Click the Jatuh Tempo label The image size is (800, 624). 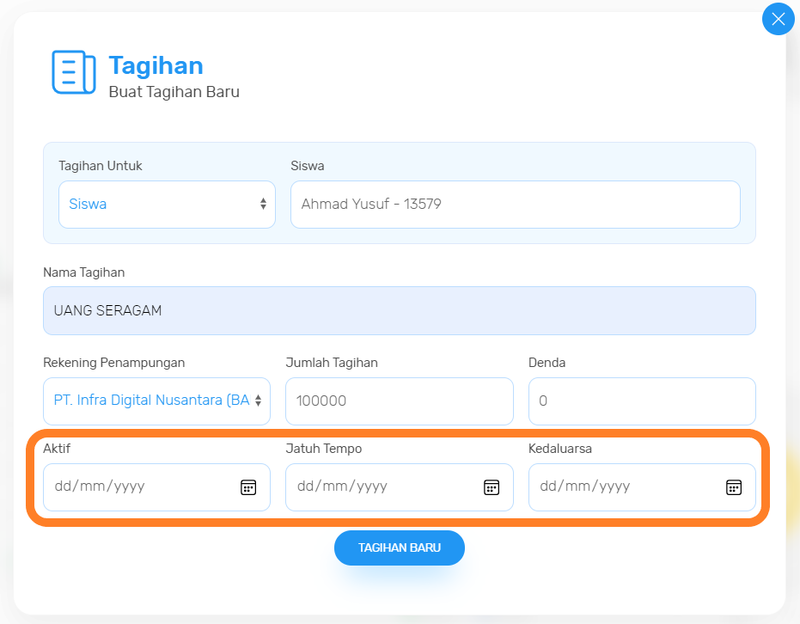tap(323, 449)
